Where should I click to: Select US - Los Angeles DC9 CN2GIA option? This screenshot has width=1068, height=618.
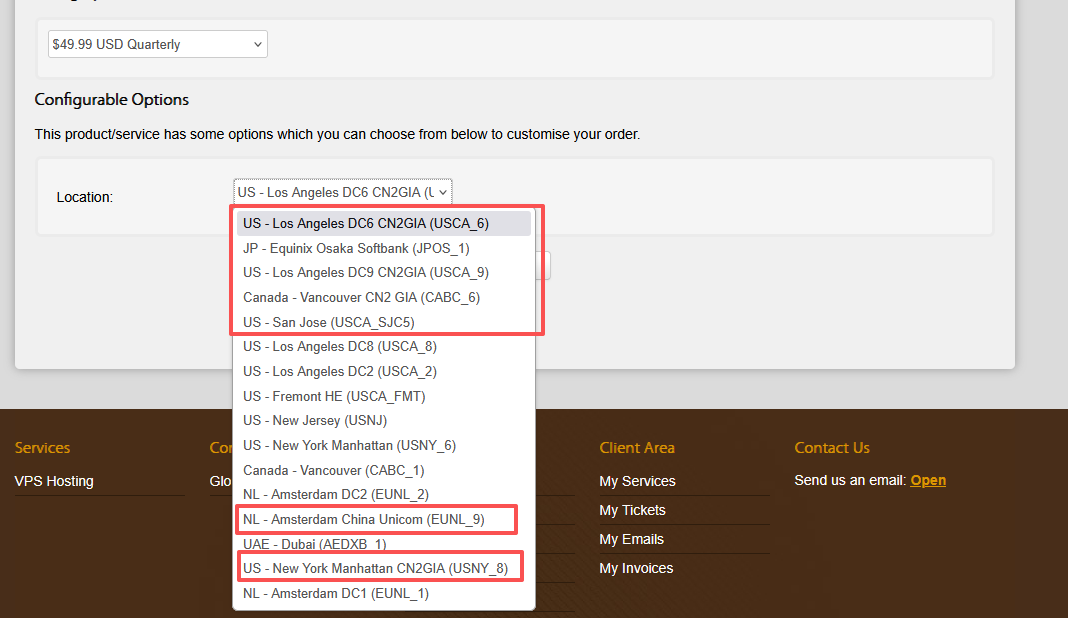[x=366, y=272]
